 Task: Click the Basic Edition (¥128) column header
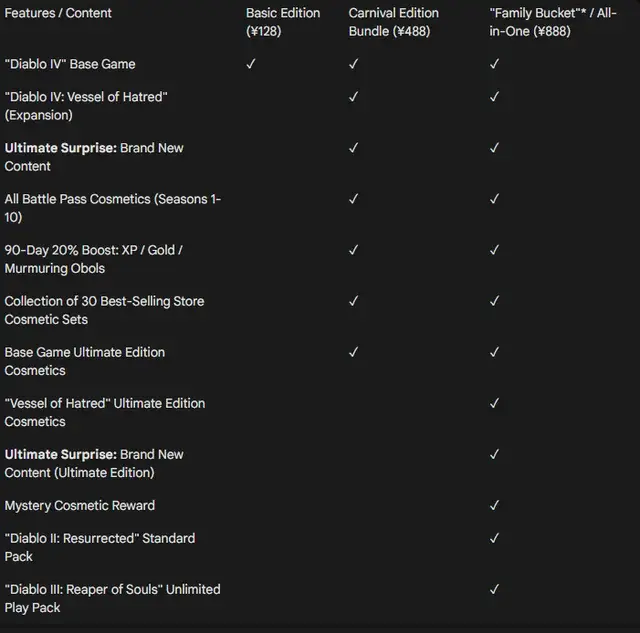[x=283, y=22]
